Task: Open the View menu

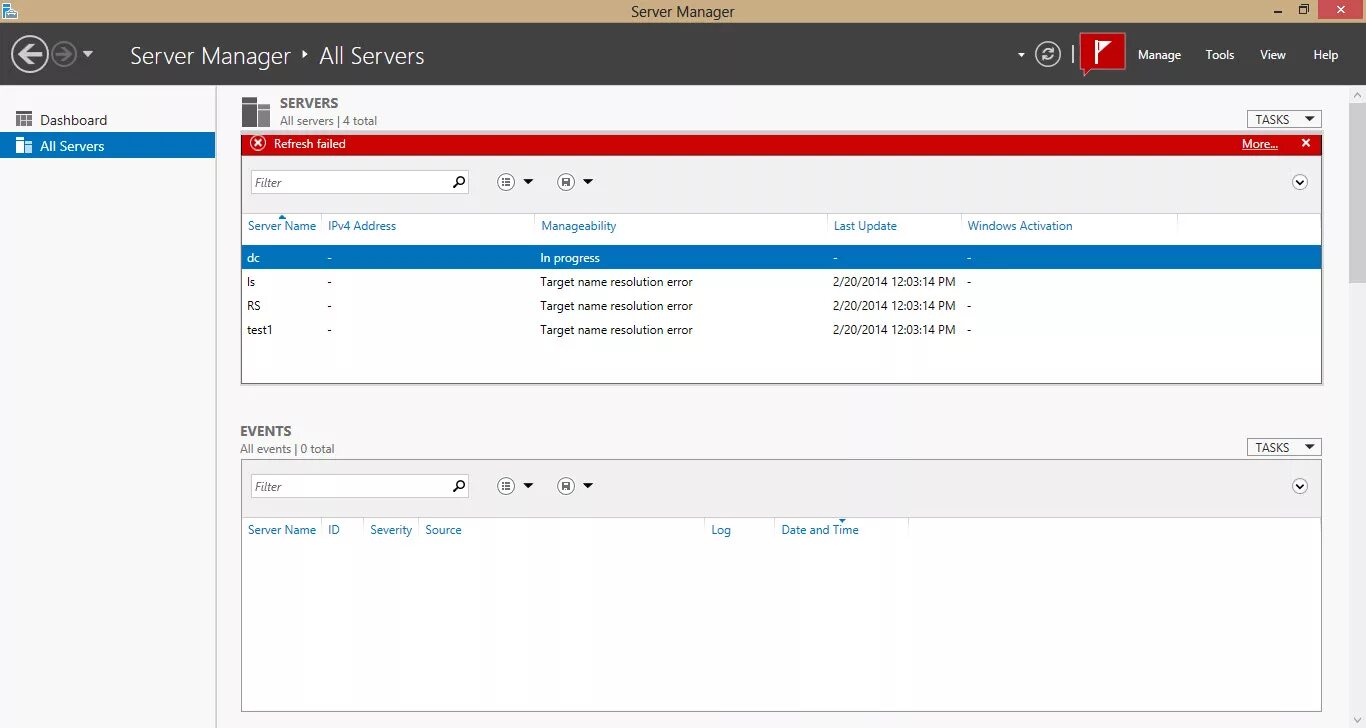Action: tap(1273, 55)
